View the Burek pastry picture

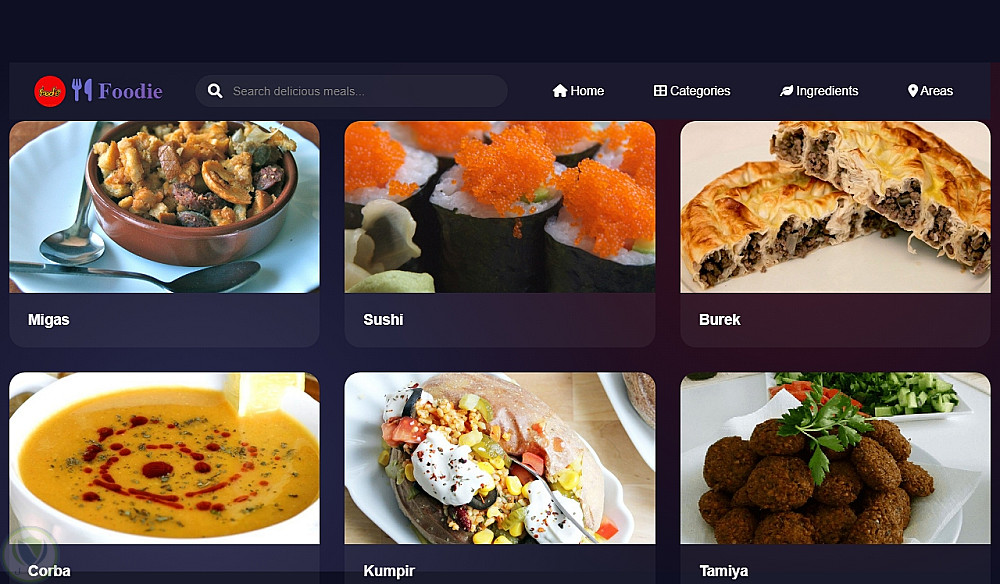click(x=835, y=207)
